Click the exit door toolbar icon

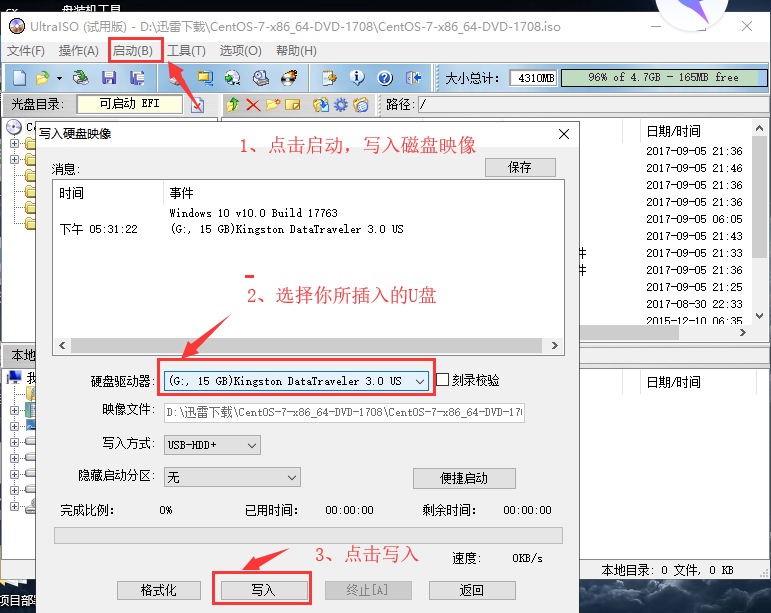coord(414,78)
